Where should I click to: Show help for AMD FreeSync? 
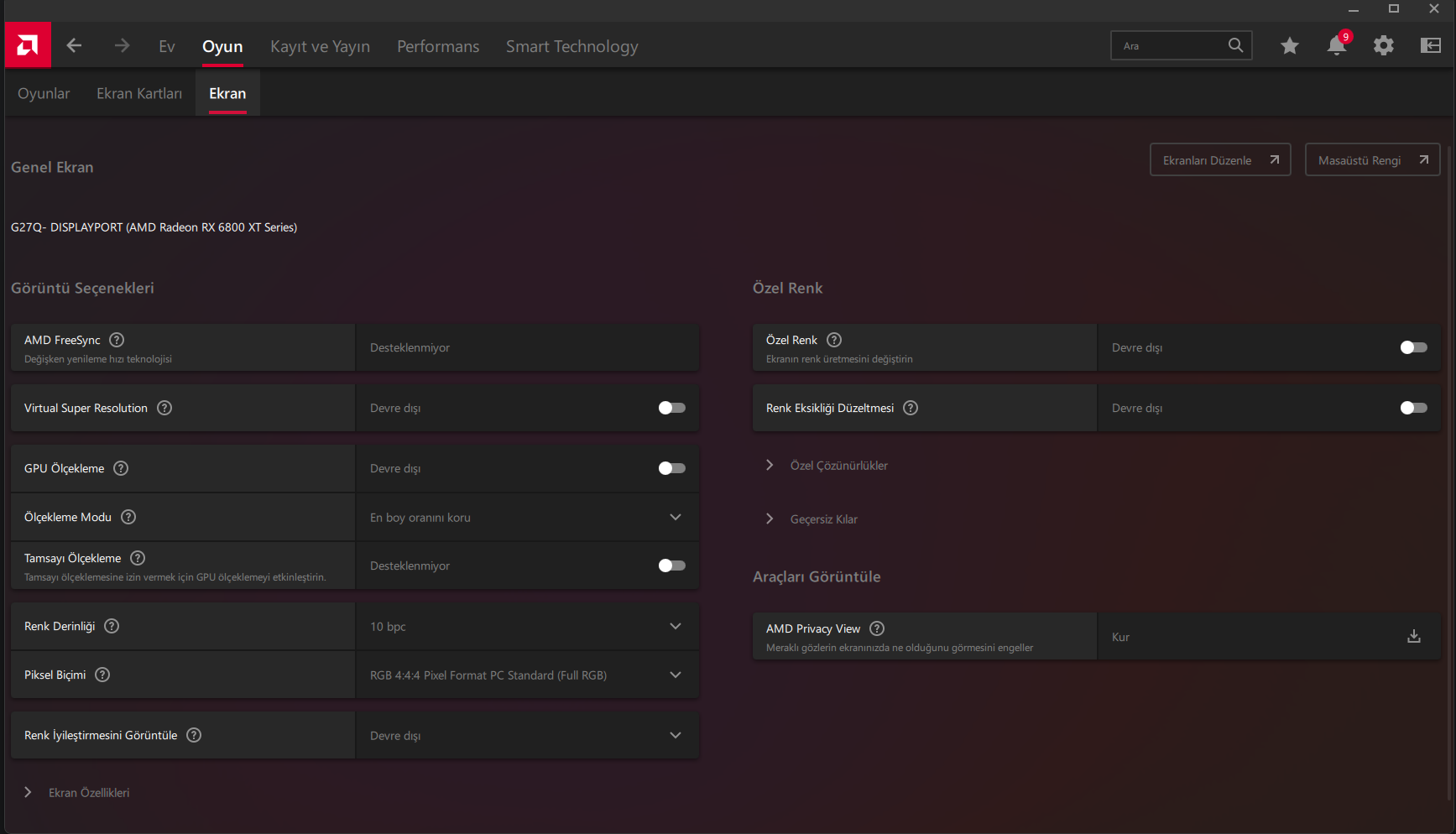tap(117, 340)
